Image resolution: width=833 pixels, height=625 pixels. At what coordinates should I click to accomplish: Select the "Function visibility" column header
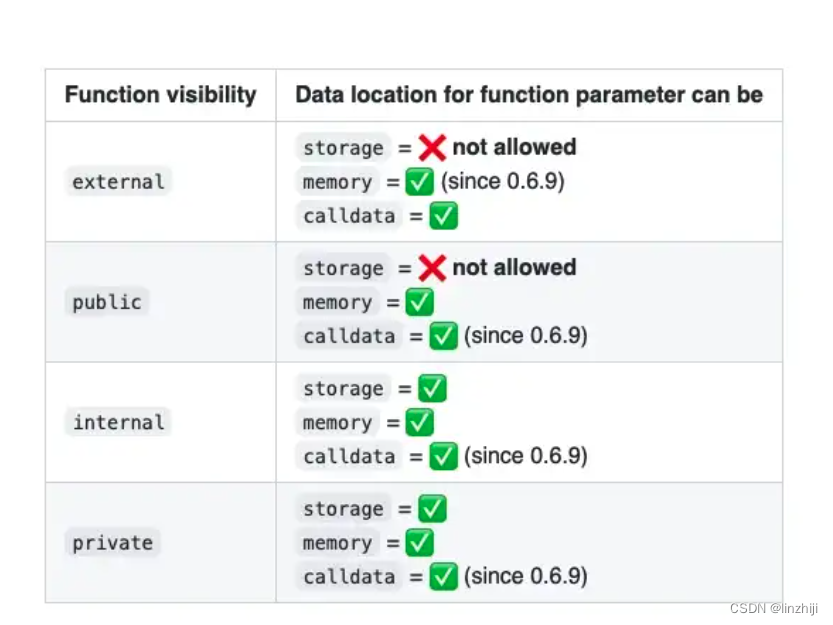pyautogui.click(x=160, y=95)
